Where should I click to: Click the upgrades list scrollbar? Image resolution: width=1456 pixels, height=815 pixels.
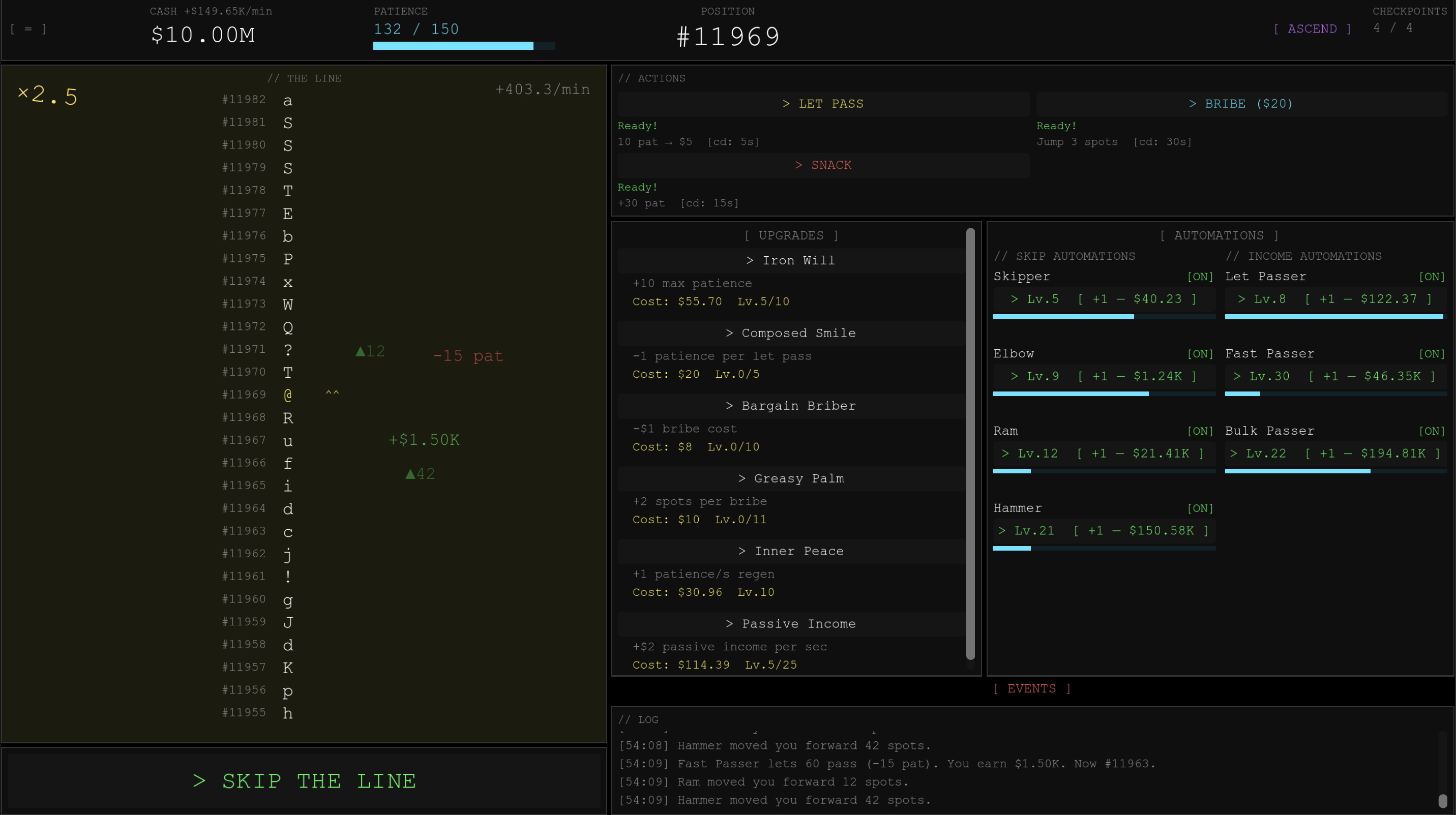coord(970,444)
